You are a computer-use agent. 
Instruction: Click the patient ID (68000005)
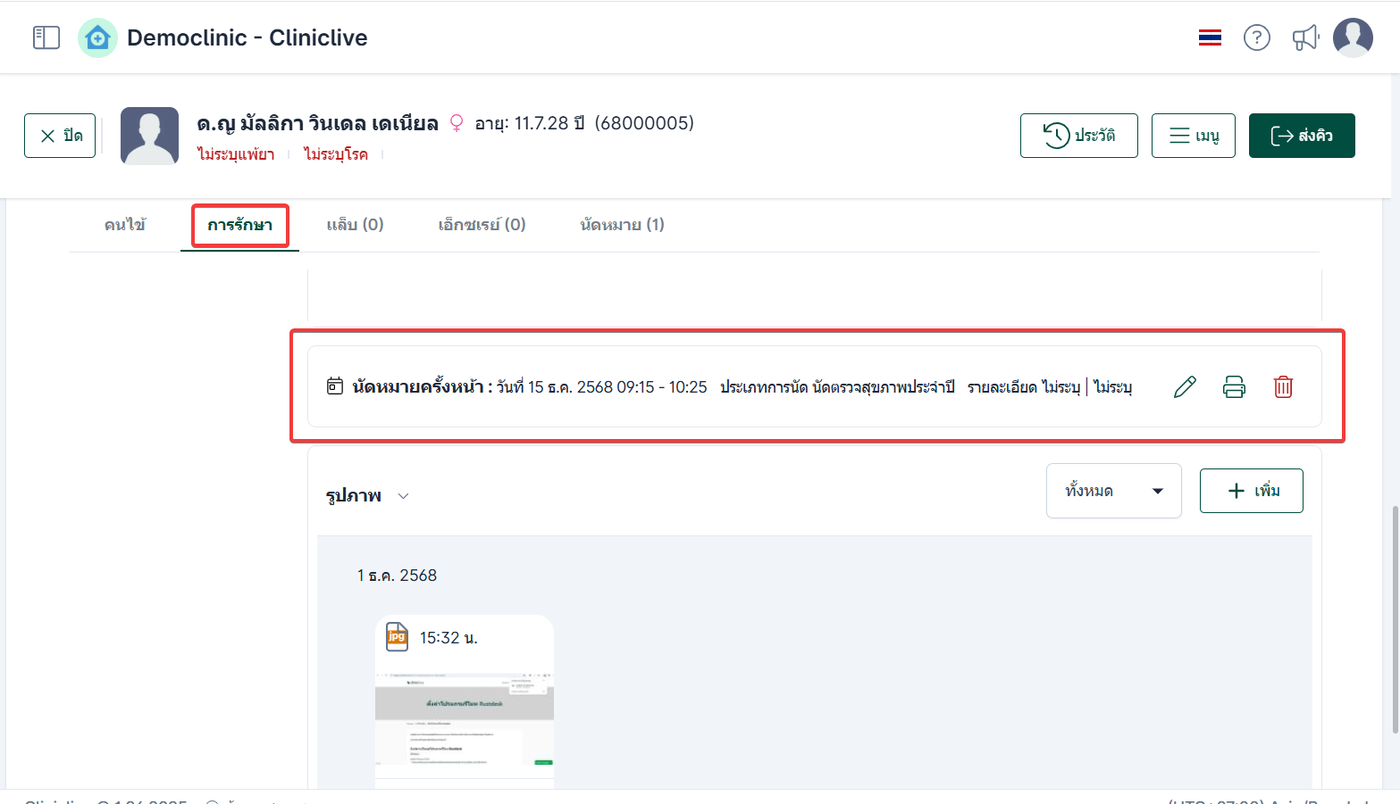click(x=644, y=124)
